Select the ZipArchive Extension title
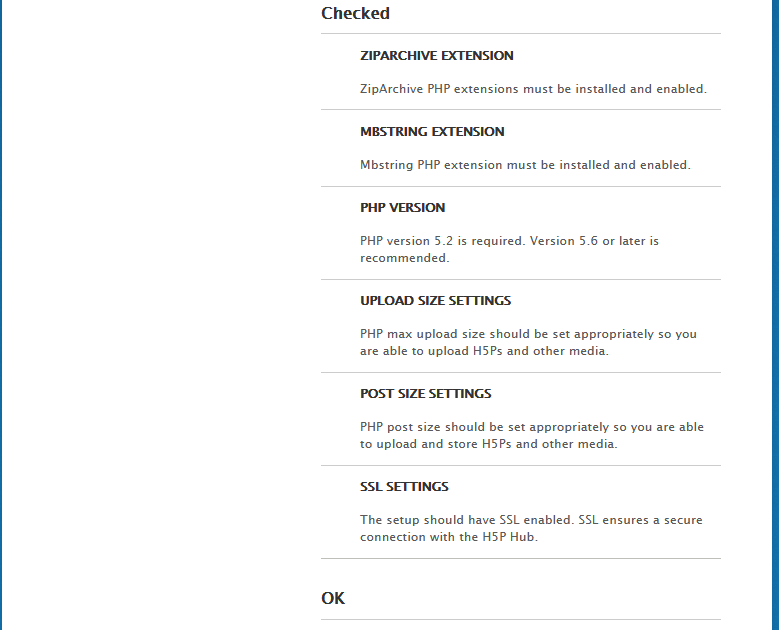Viewport: 779px width, 630px height. 437,56
